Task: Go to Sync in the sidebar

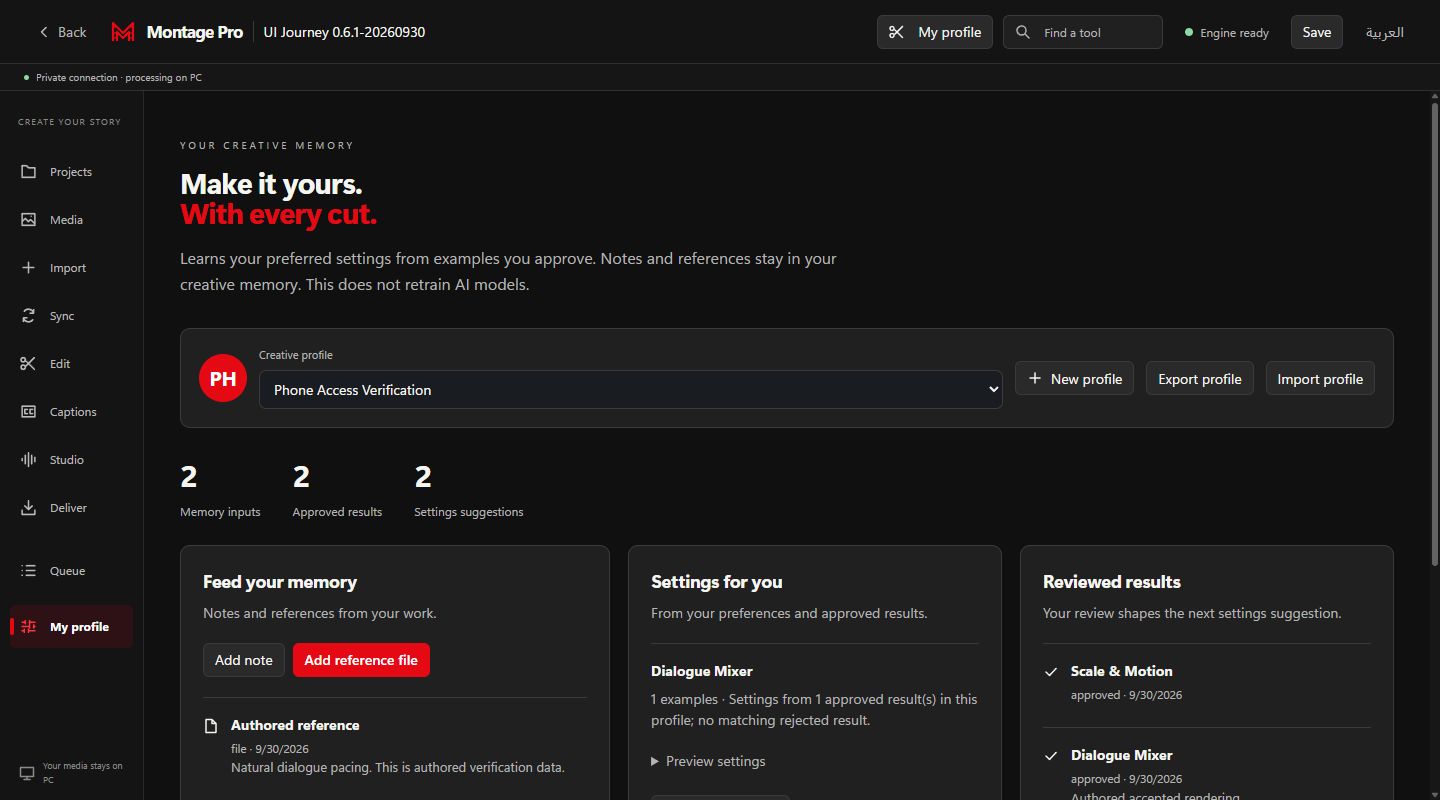Action: tap(71, 316)
